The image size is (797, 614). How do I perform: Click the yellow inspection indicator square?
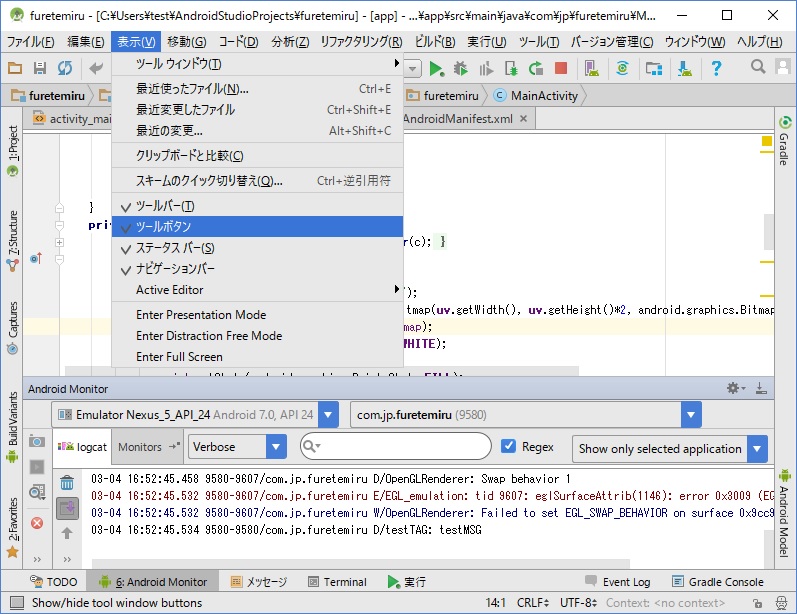coord(767,141)
